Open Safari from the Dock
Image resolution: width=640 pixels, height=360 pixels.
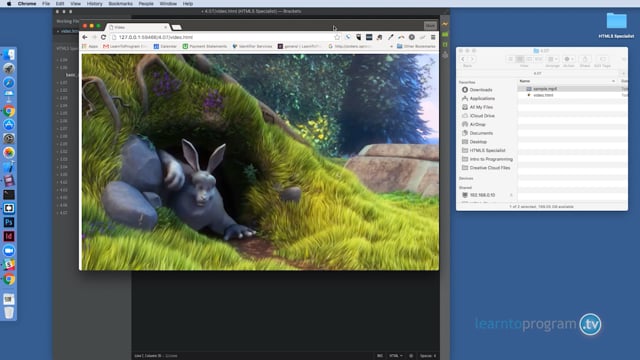9,82
